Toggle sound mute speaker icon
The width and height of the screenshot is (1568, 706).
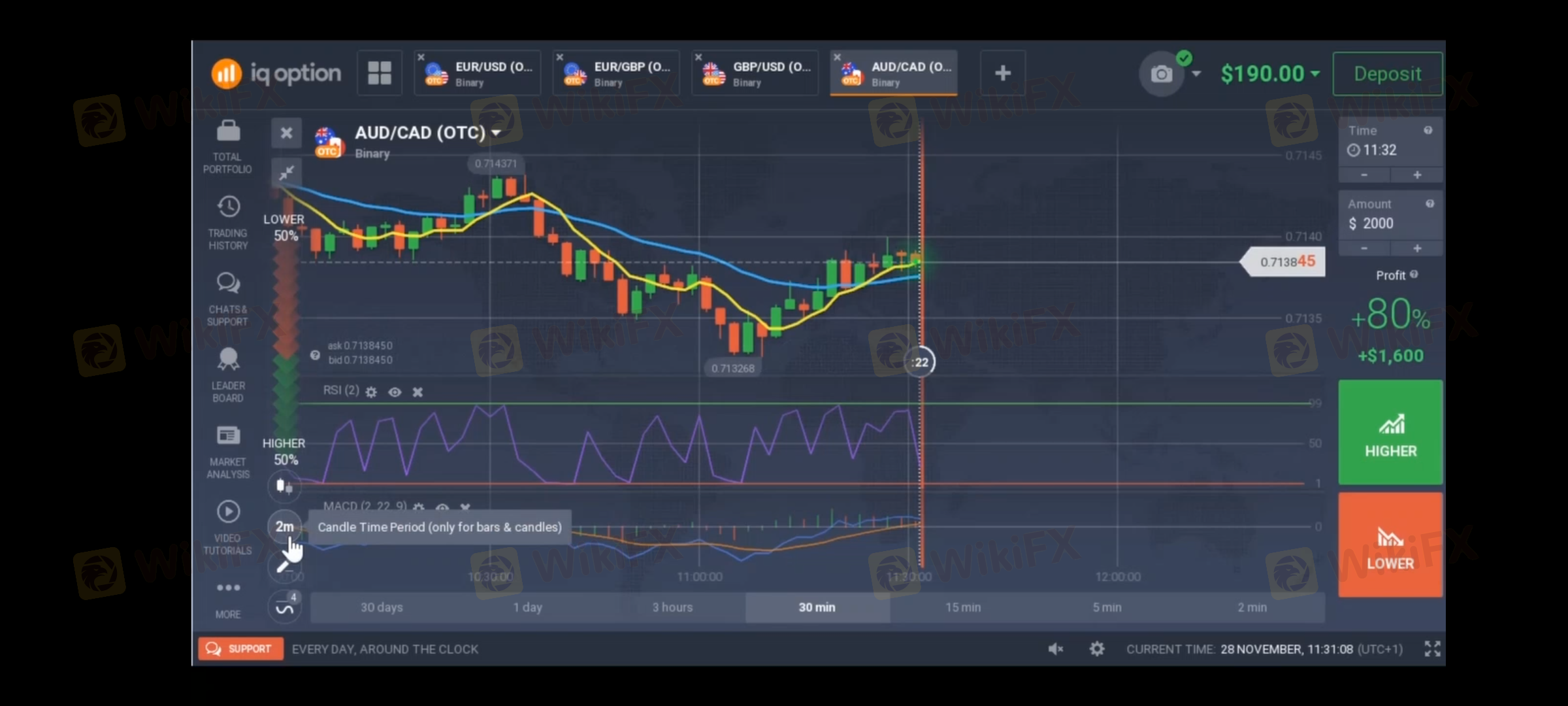pyautogui.click(x=1055, y=648)
